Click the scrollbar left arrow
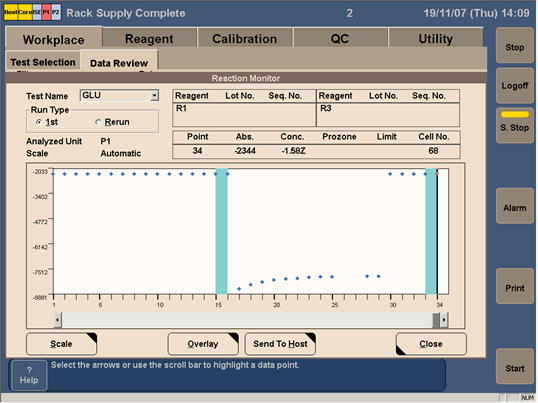538x403 pixels. tap(58, 320)
